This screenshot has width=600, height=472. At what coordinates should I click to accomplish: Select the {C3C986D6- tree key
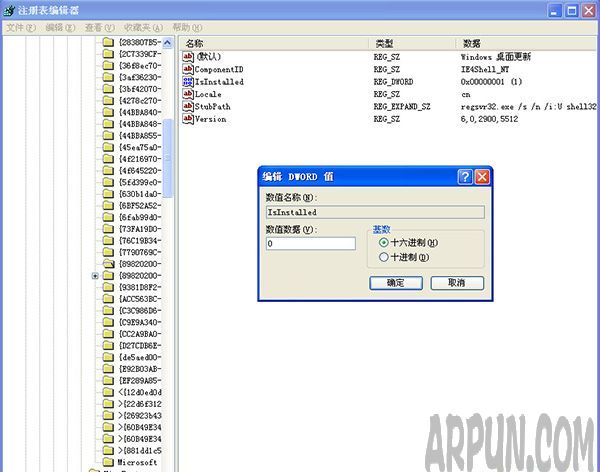point(140,310)
